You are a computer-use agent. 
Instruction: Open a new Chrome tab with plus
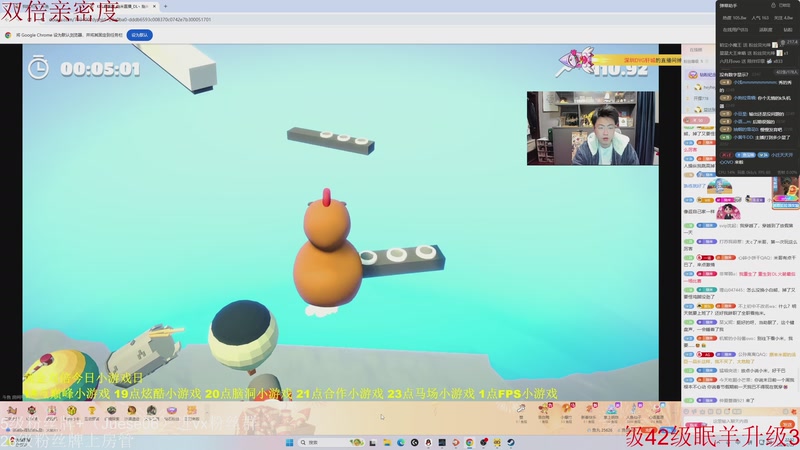pos(165,7)
